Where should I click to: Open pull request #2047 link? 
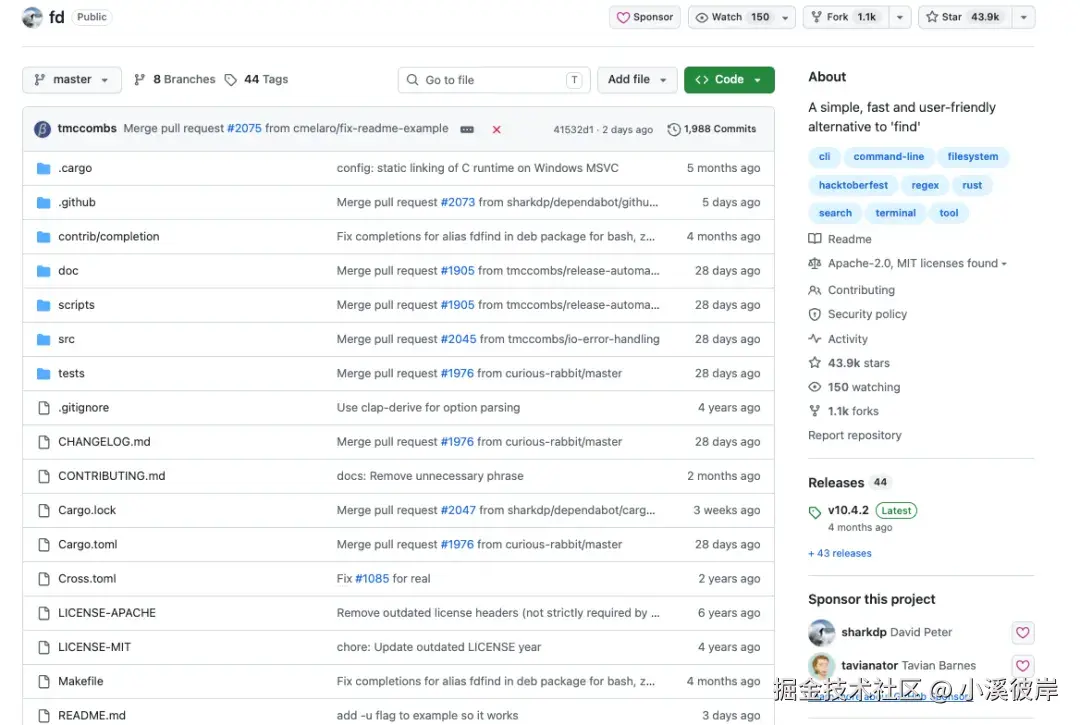click(458, 510)
